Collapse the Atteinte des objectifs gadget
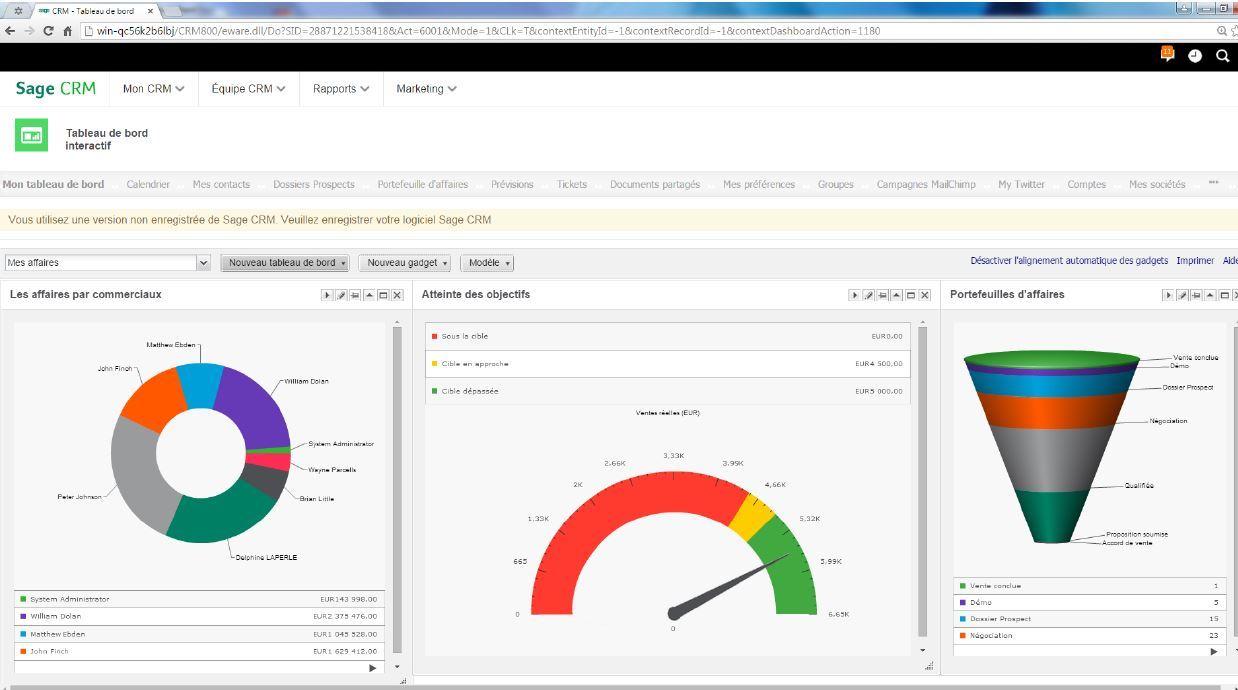 pyautogui.click(x=896, y=295)
